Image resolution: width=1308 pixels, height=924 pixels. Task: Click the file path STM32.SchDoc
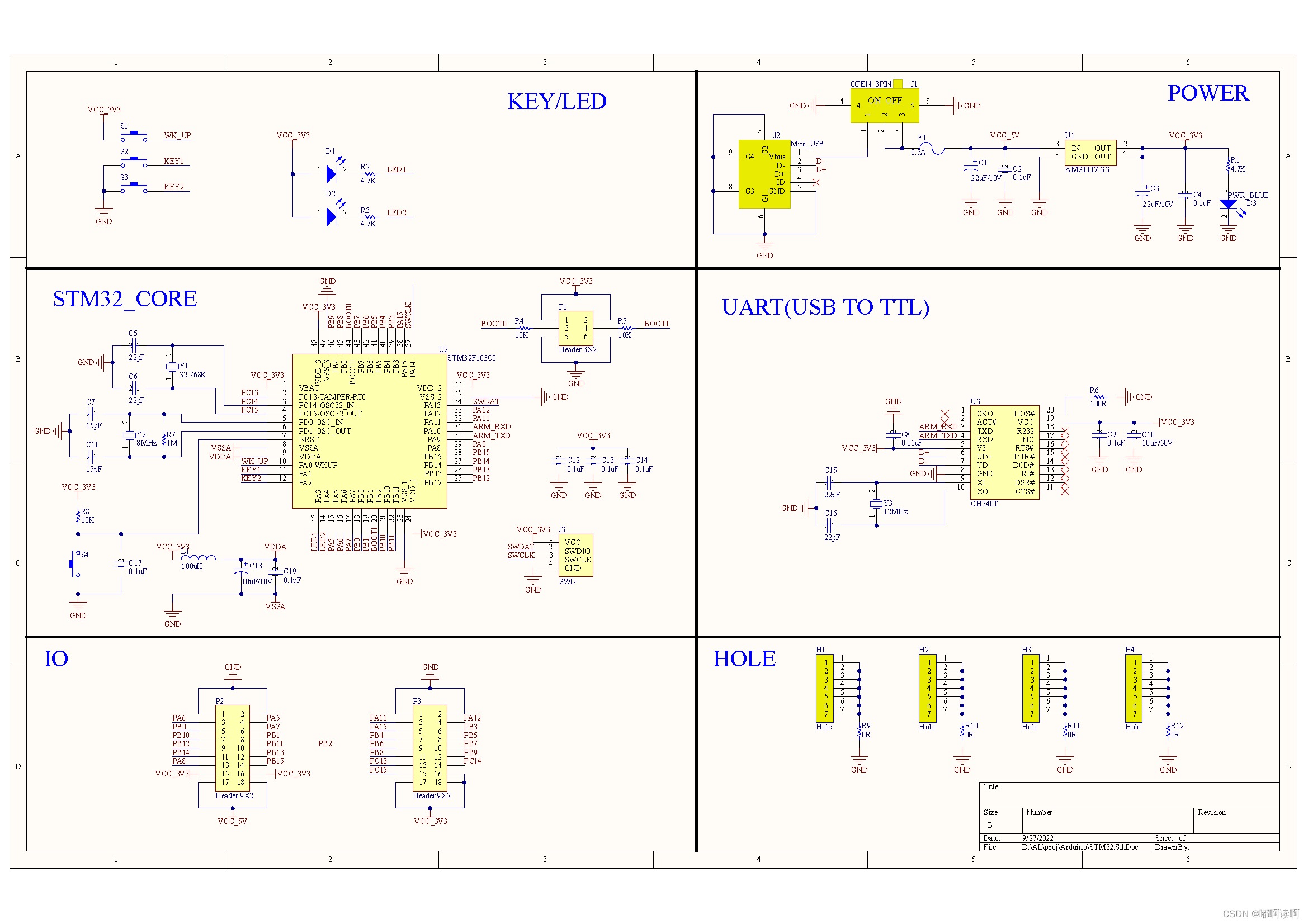(x=1079, y=847)
